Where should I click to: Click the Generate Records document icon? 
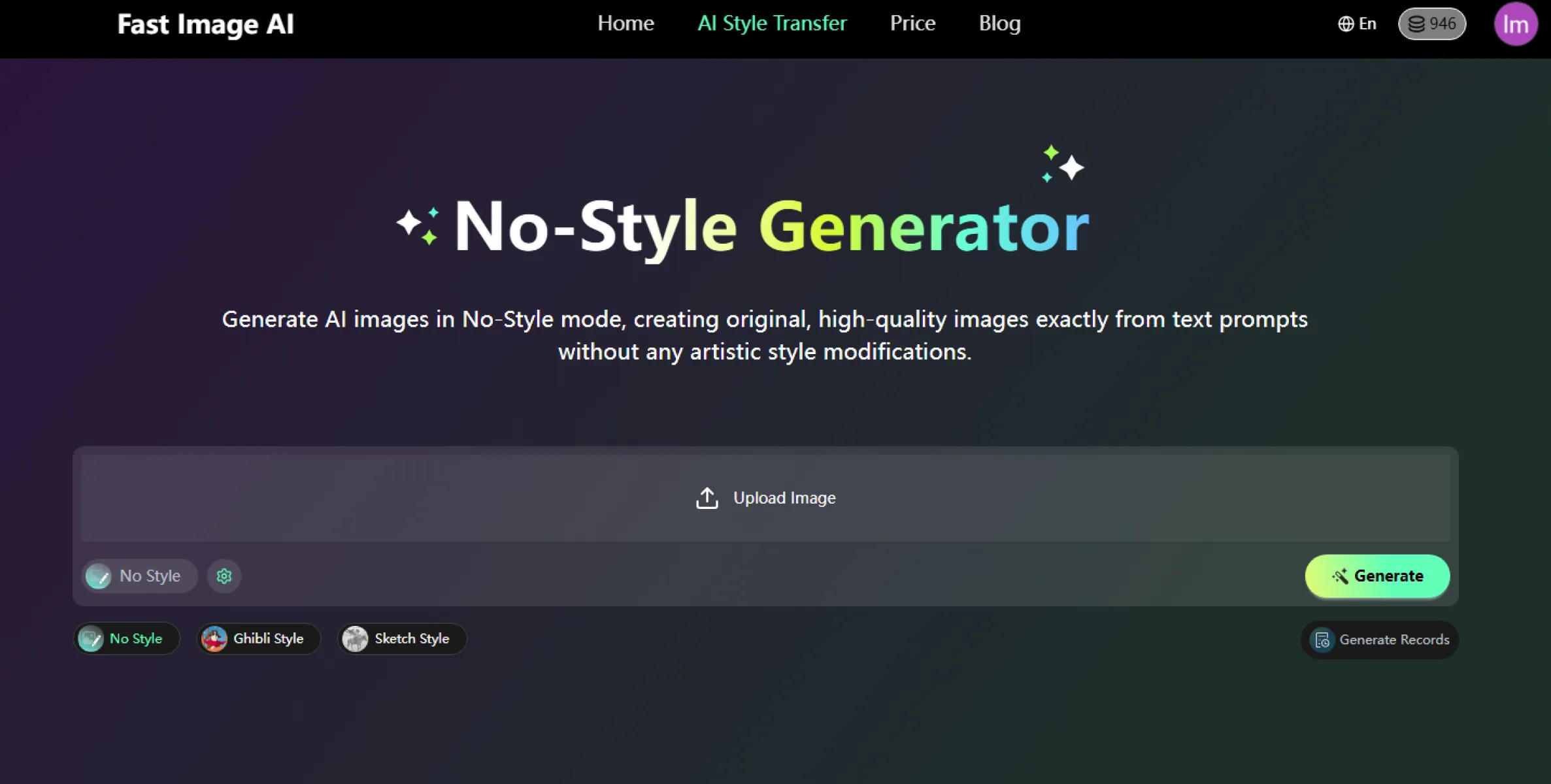pos(1322,640)
